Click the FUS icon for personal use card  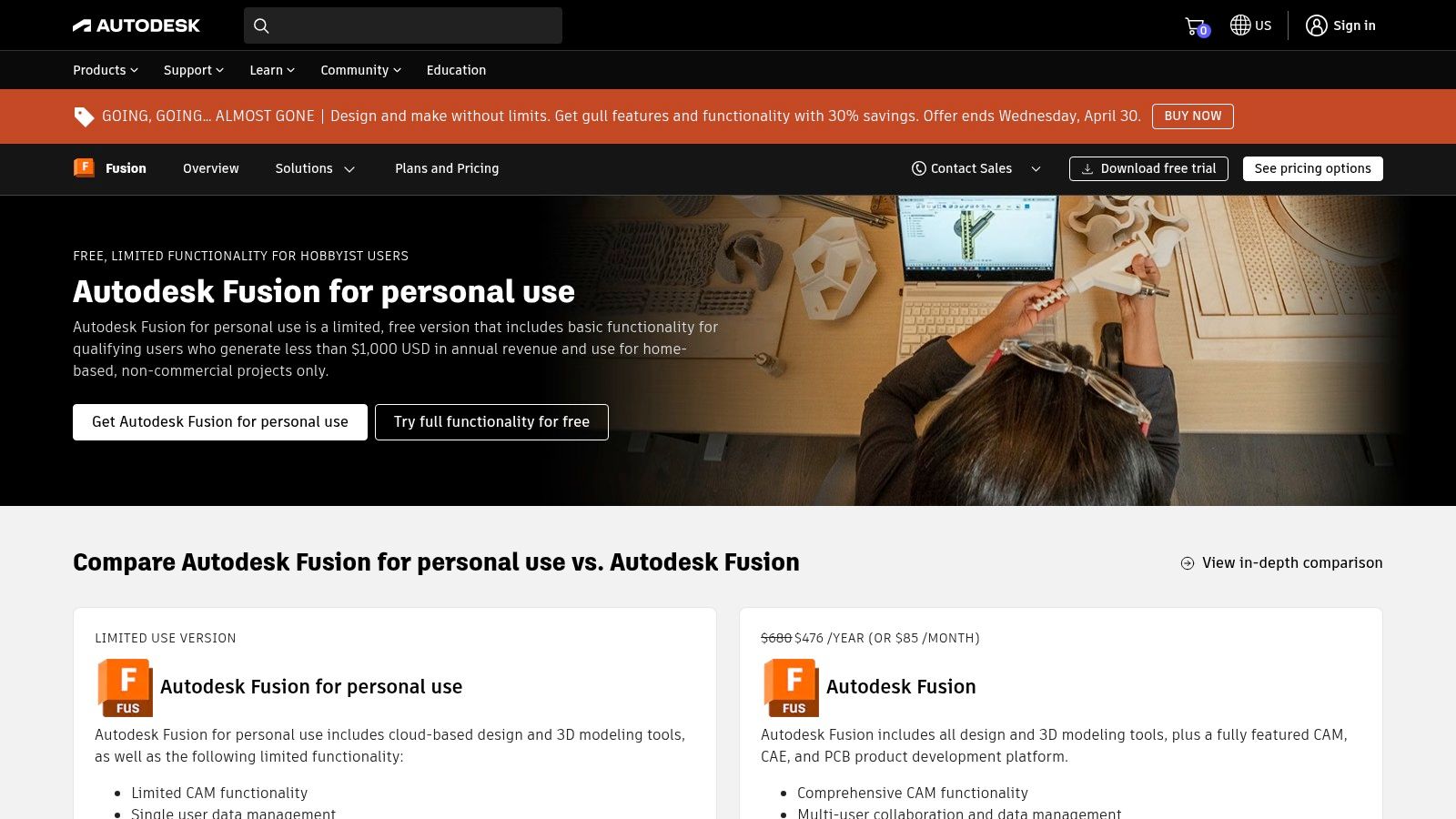[125, 687]
